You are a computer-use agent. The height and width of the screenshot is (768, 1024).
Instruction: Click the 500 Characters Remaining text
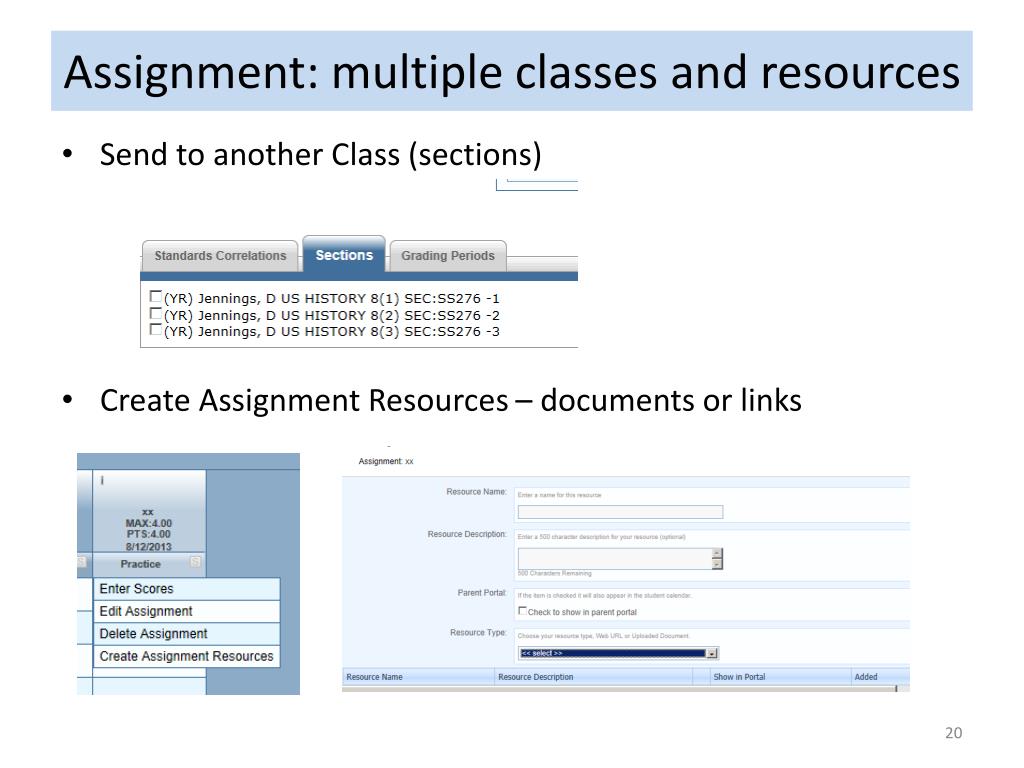[554, 574]
